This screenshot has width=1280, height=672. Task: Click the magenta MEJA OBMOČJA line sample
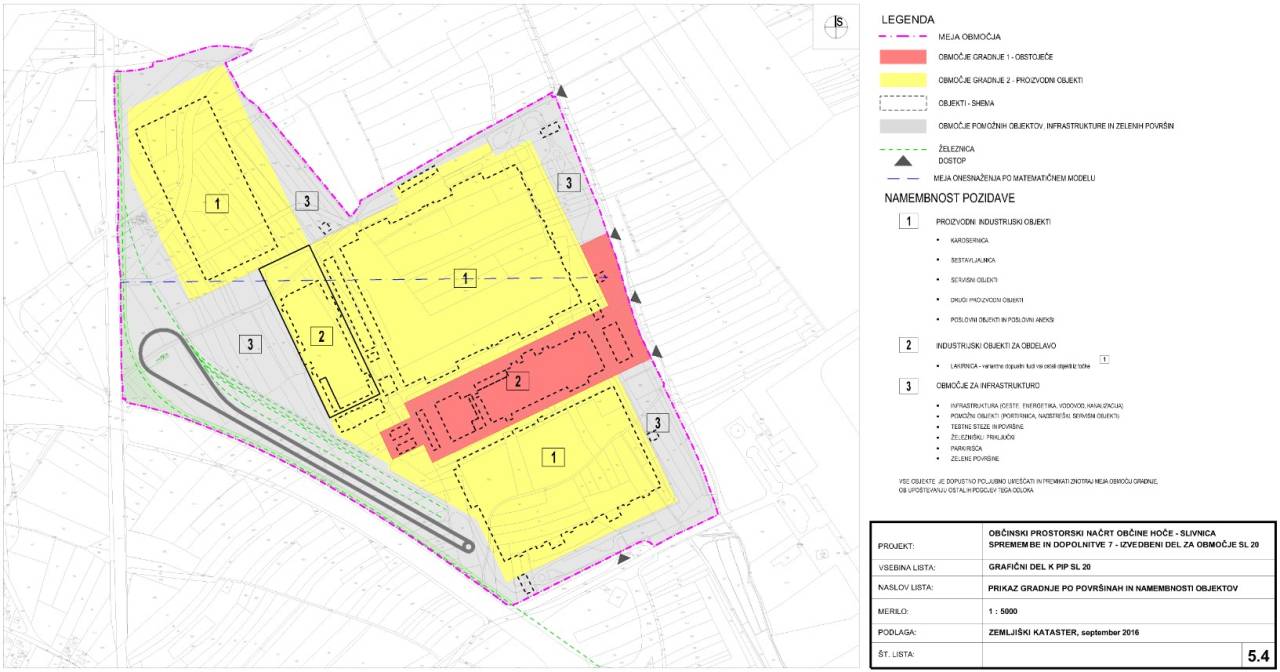pyautogui.click(x=905, y=37)
